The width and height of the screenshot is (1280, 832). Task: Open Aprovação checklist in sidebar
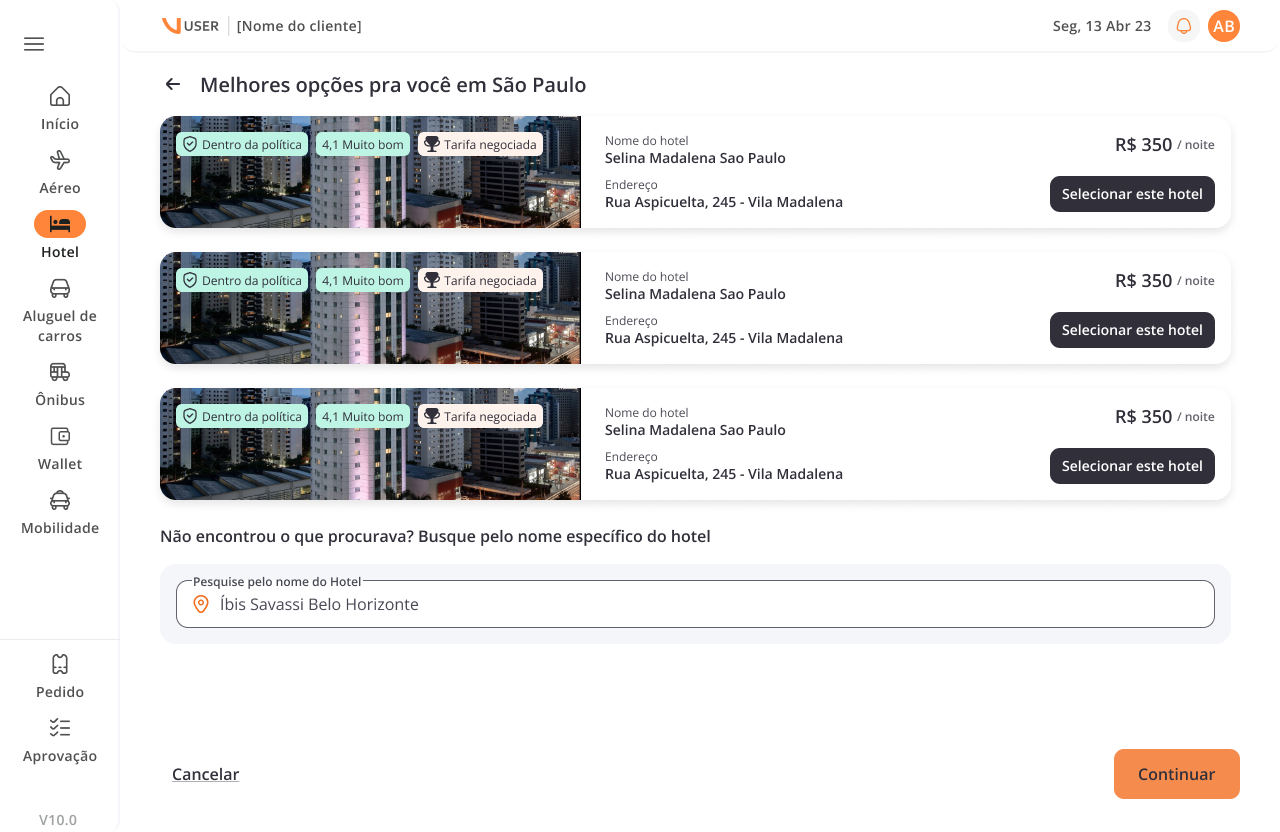tap(60, 729)
